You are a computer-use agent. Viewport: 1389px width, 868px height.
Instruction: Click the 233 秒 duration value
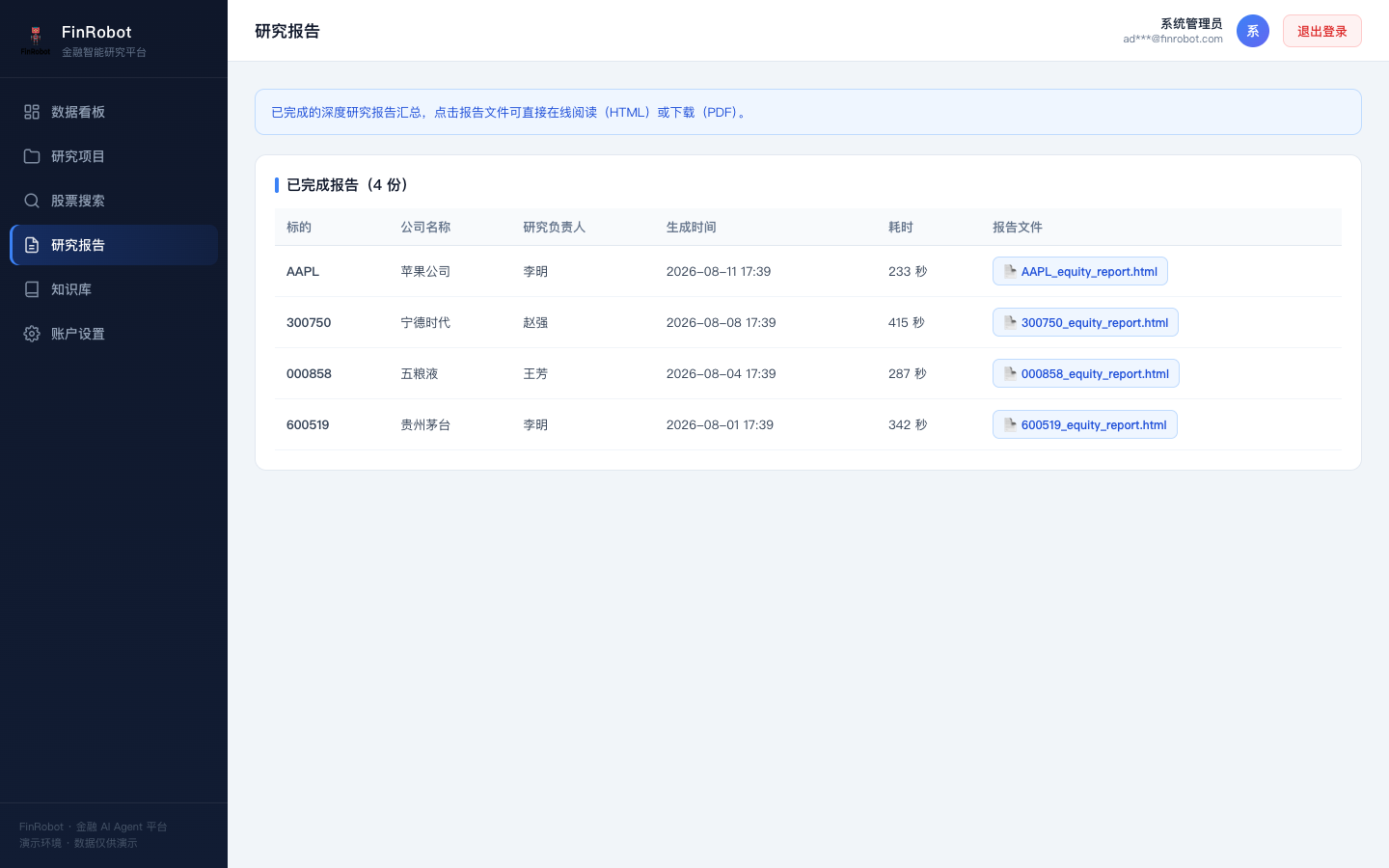(x=908, y=271)
